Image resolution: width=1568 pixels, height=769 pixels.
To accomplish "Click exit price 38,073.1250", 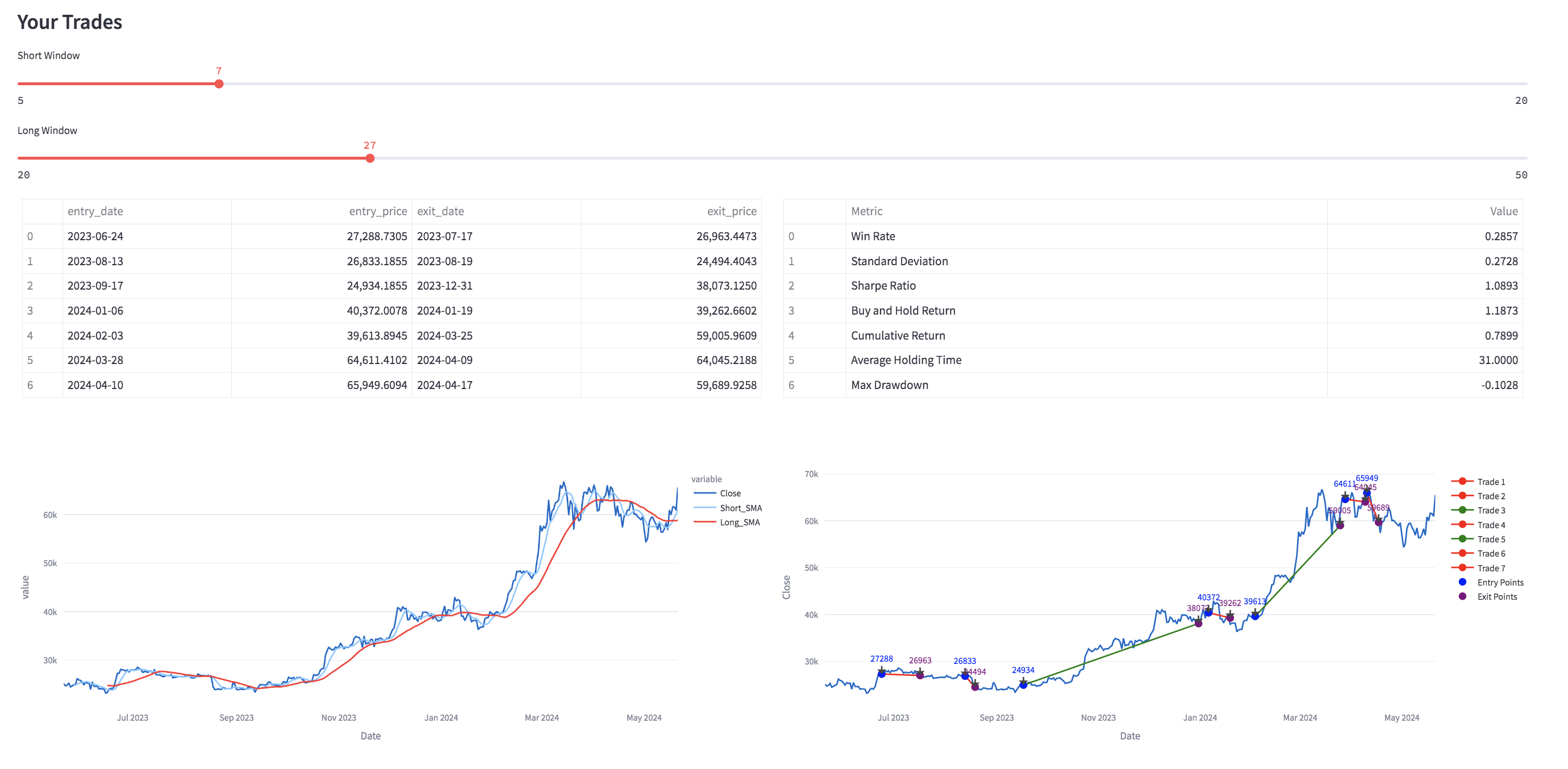I will (x=671, y=286).
